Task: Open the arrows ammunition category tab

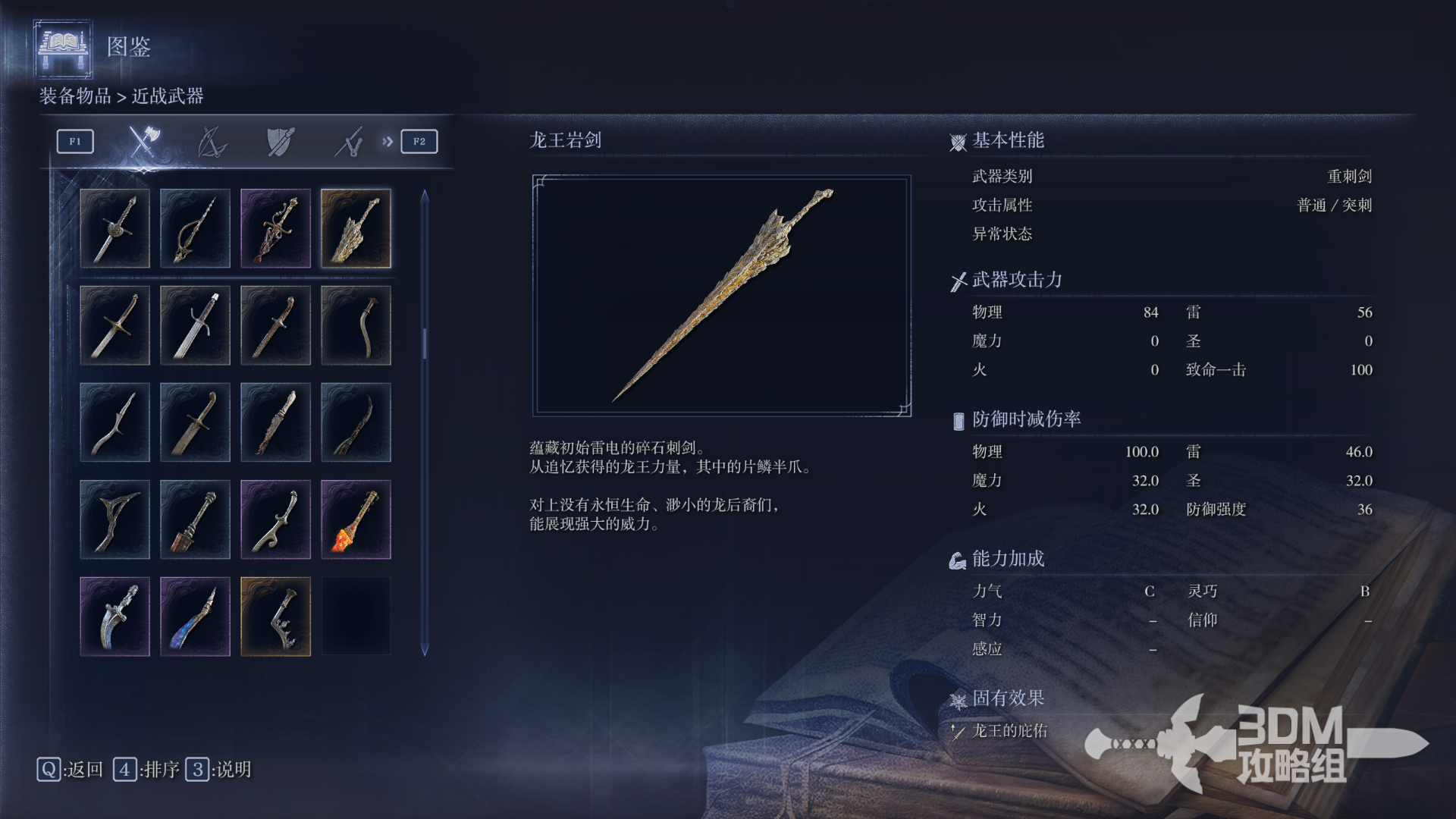Action: click(x=349, y=141)
